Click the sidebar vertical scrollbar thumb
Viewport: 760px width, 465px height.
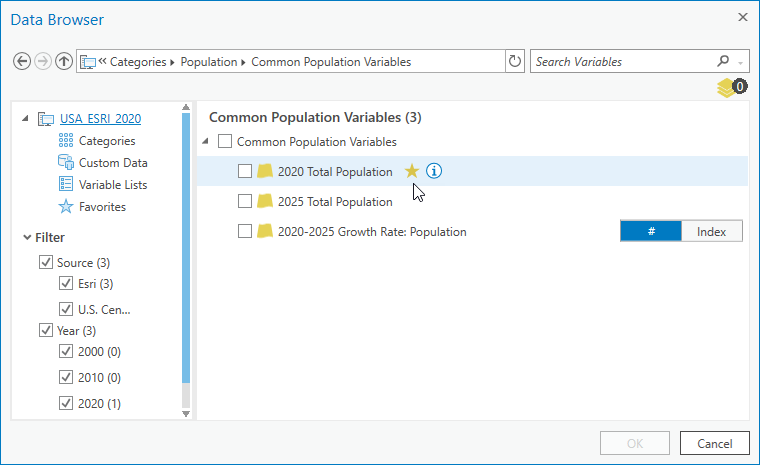(186, 247)
